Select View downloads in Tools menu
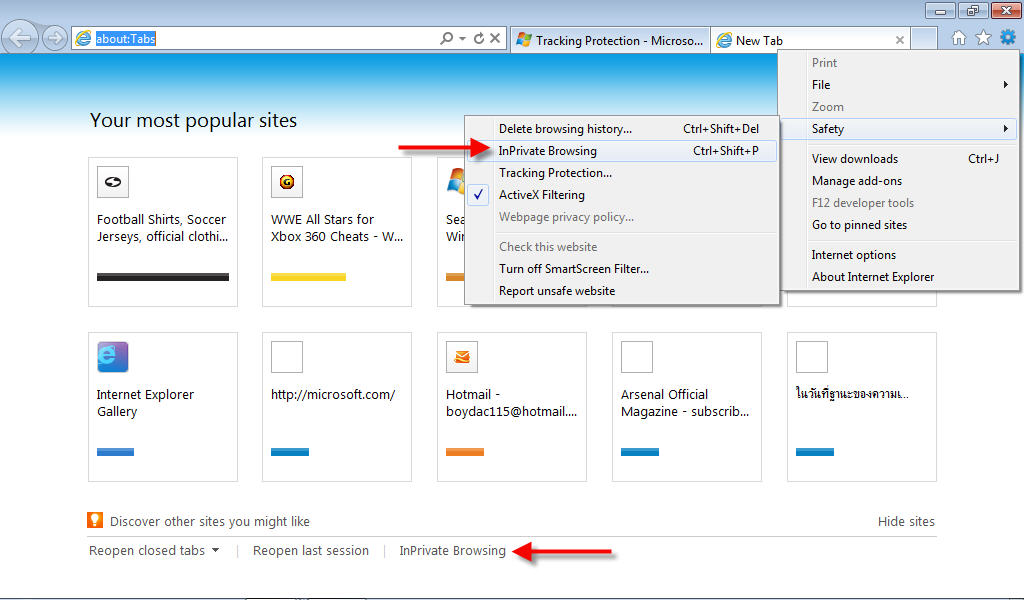The image size is (1024, 600). (x=899, y=159)
